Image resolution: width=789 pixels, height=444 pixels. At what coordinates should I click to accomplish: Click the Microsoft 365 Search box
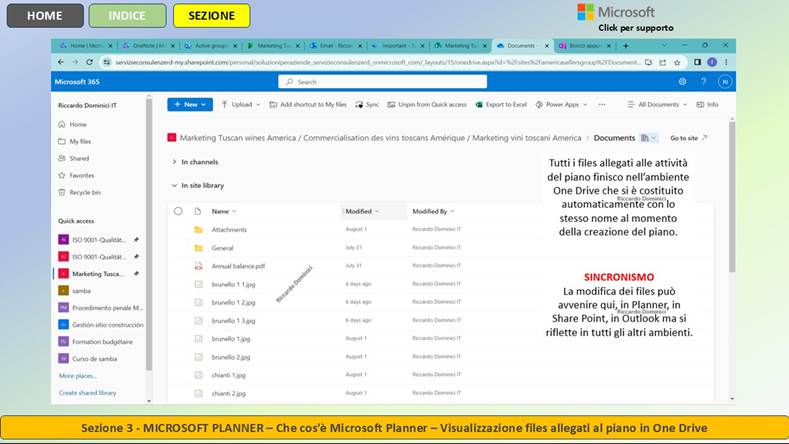pyautogui.click(x=382, y=82)
